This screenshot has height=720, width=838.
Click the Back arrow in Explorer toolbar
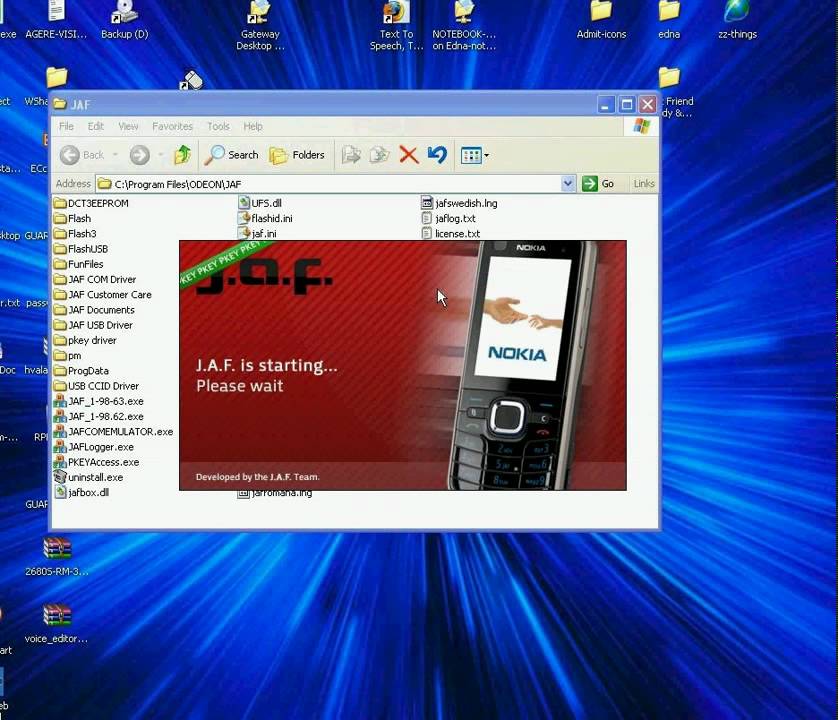pyautogui.click(x=81, y=155)
